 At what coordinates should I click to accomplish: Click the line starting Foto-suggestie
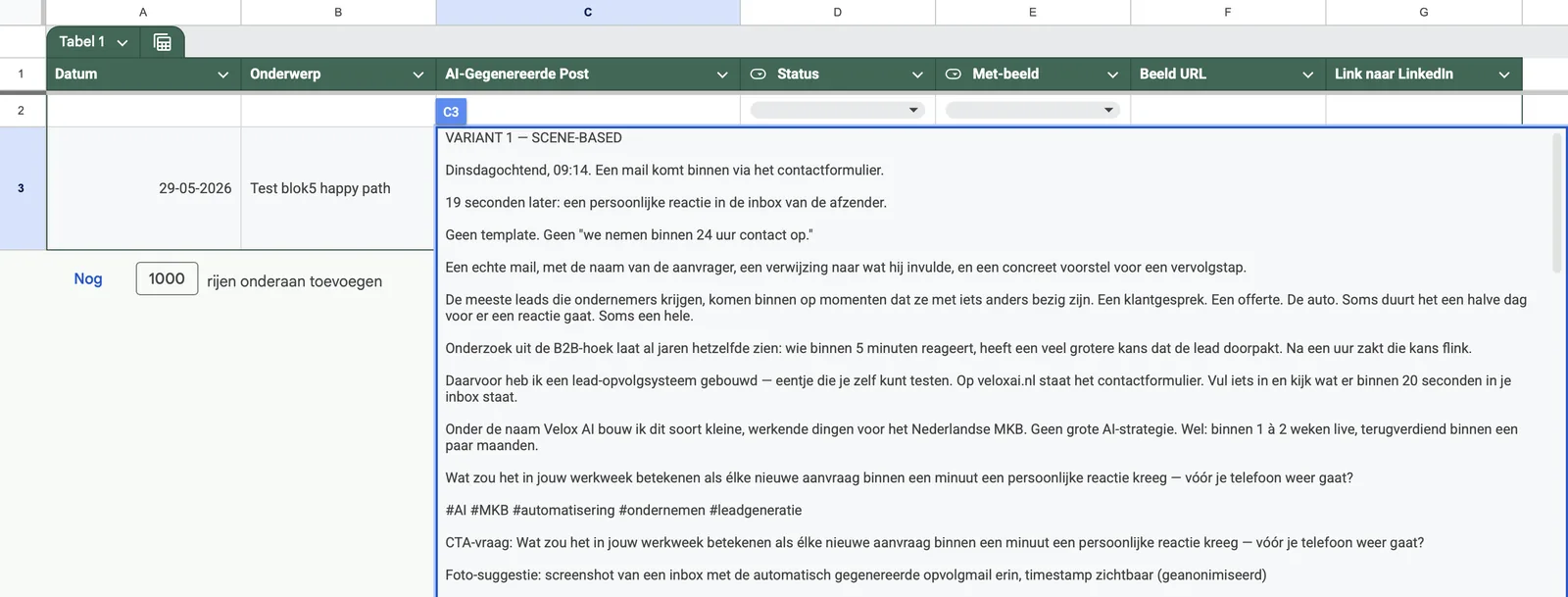(856, 575)
